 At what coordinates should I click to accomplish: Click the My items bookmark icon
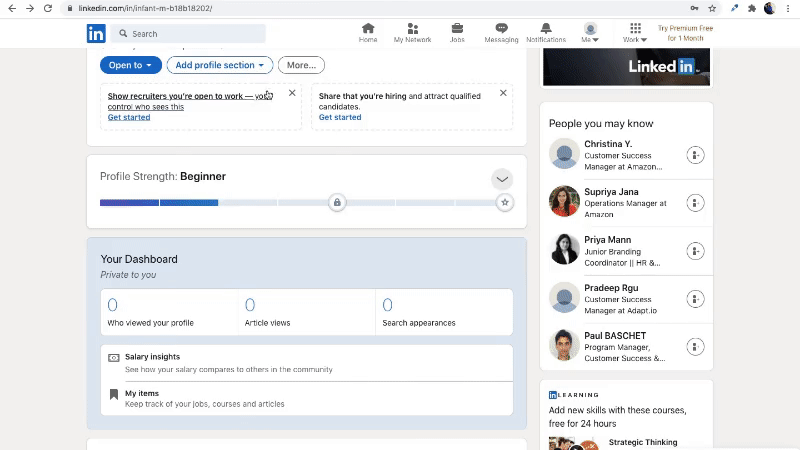click(114, 394)
